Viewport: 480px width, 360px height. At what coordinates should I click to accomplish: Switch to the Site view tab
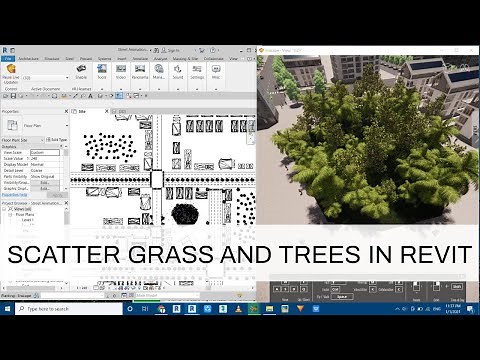(x=82, y=111)
